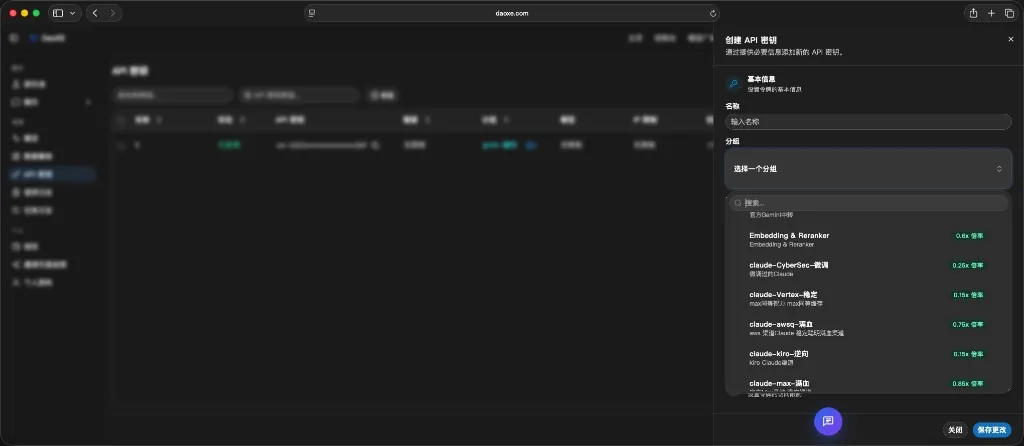Image resolution: width=1024 pixels, height=446 pixels.
Task: Select the claude-kiro-逆向 group
Action: [868, 357]
